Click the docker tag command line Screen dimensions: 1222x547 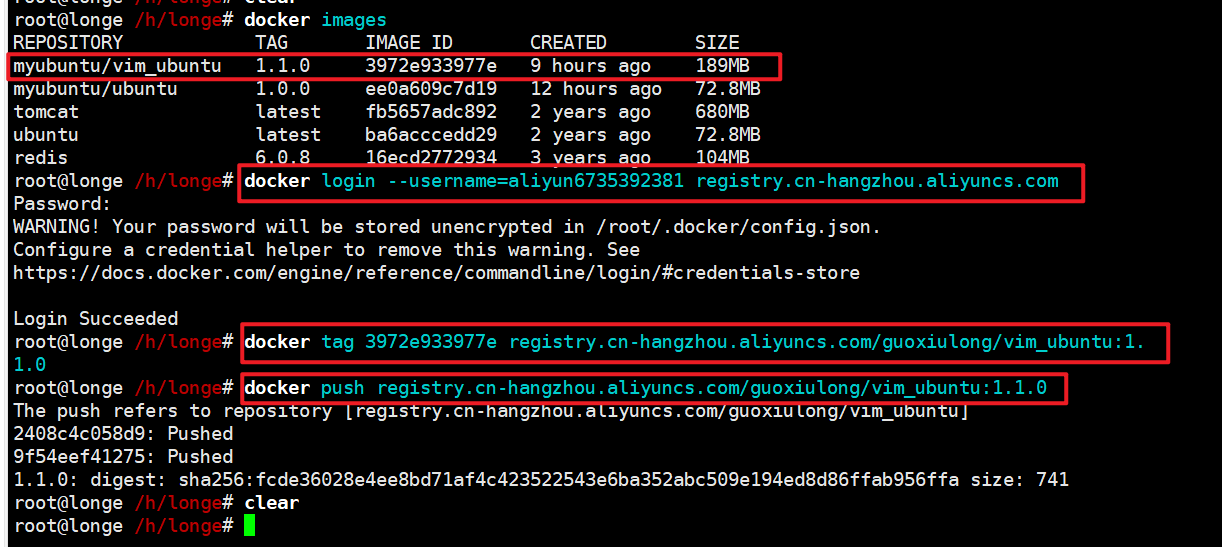[694, 342]
